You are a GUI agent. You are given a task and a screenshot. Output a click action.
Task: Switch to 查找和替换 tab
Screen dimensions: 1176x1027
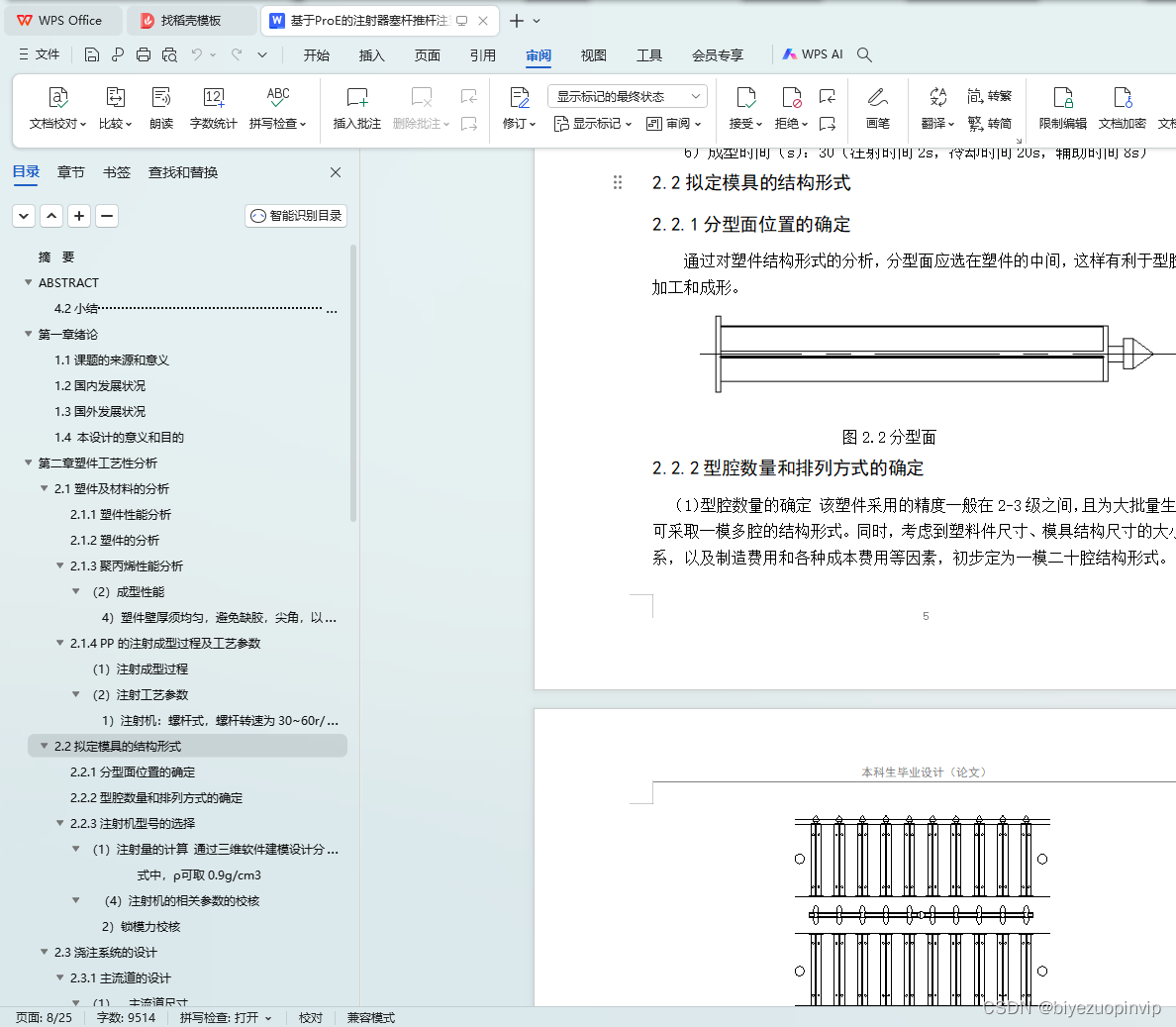point(183,172)
